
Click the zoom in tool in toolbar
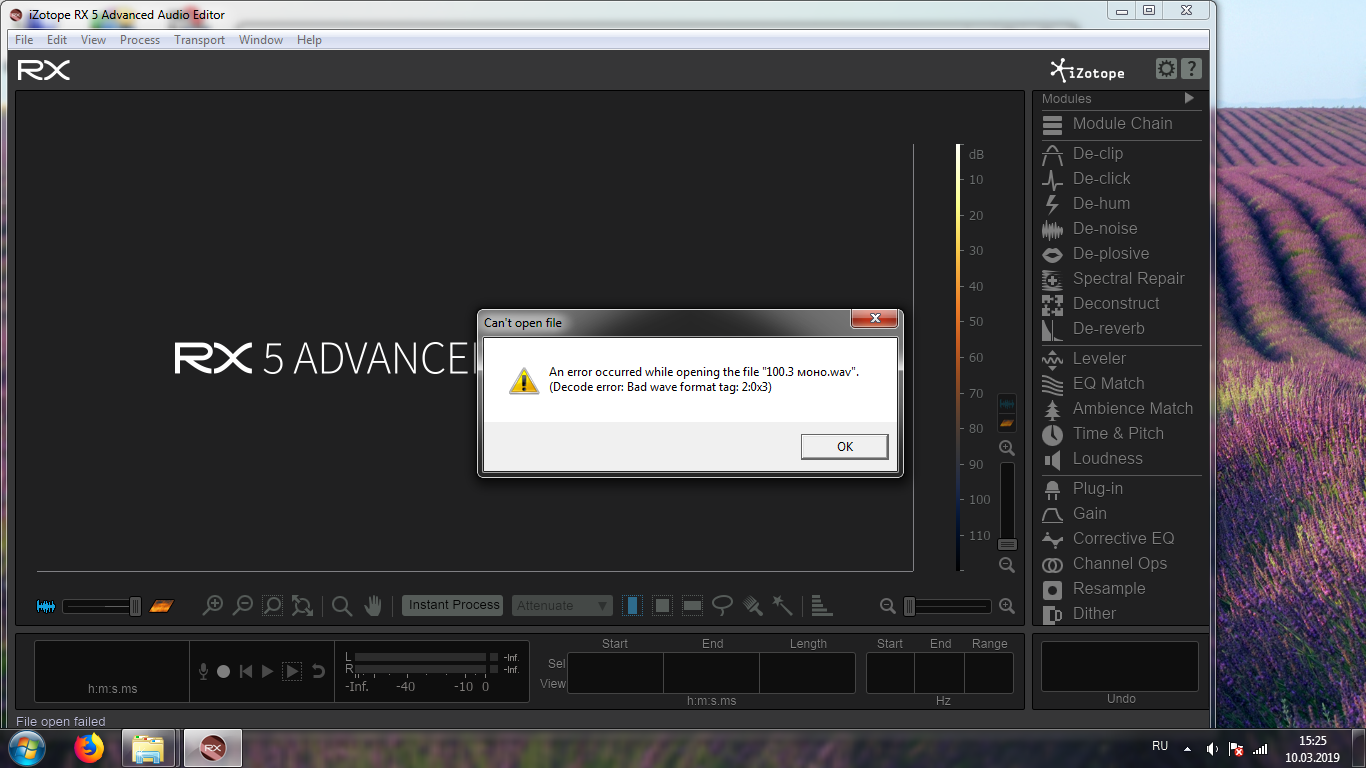point(213,606)
